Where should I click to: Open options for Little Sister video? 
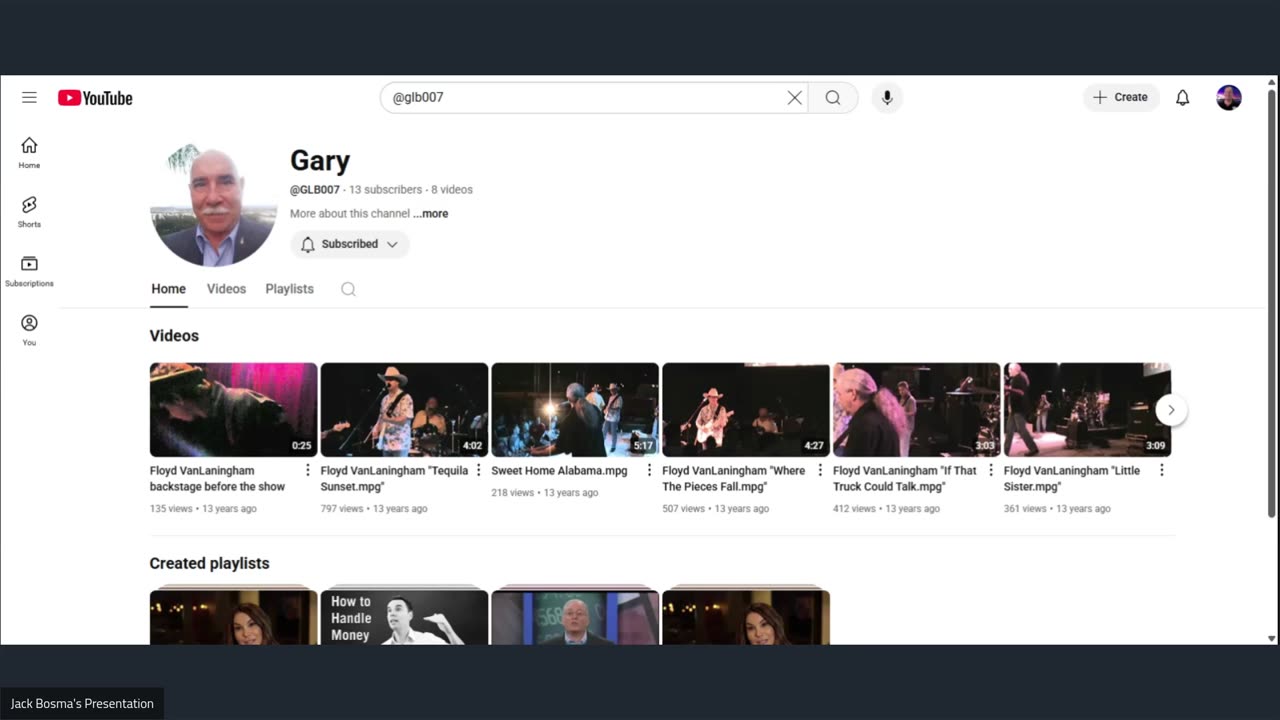tap(1161, 470)
